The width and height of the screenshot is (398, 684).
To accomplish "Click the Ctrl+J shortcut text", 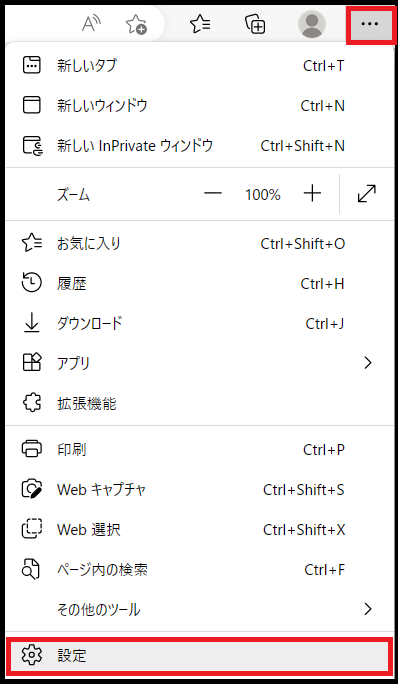I will [325, 323].
